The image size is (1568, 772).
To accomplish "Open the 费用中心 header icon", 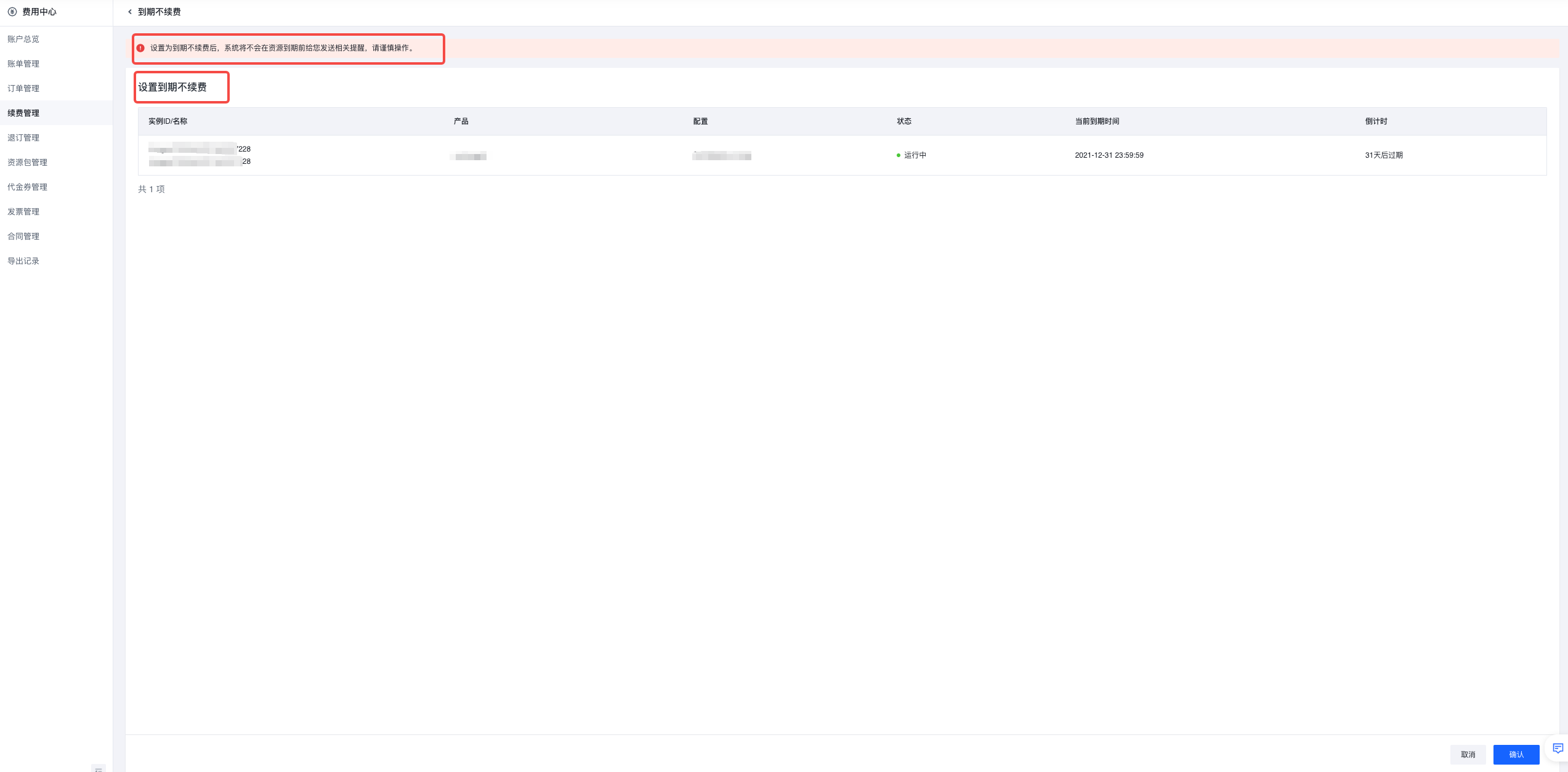I will point(12,12).
